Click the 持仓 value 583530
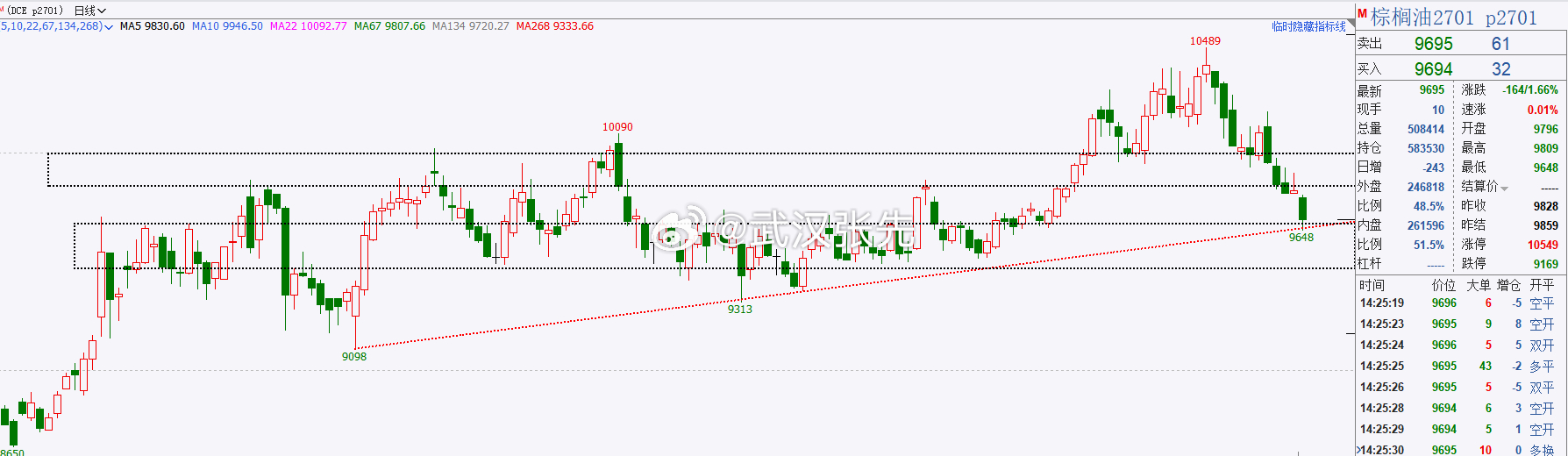1568x456 pixels. coord(1426,148)
